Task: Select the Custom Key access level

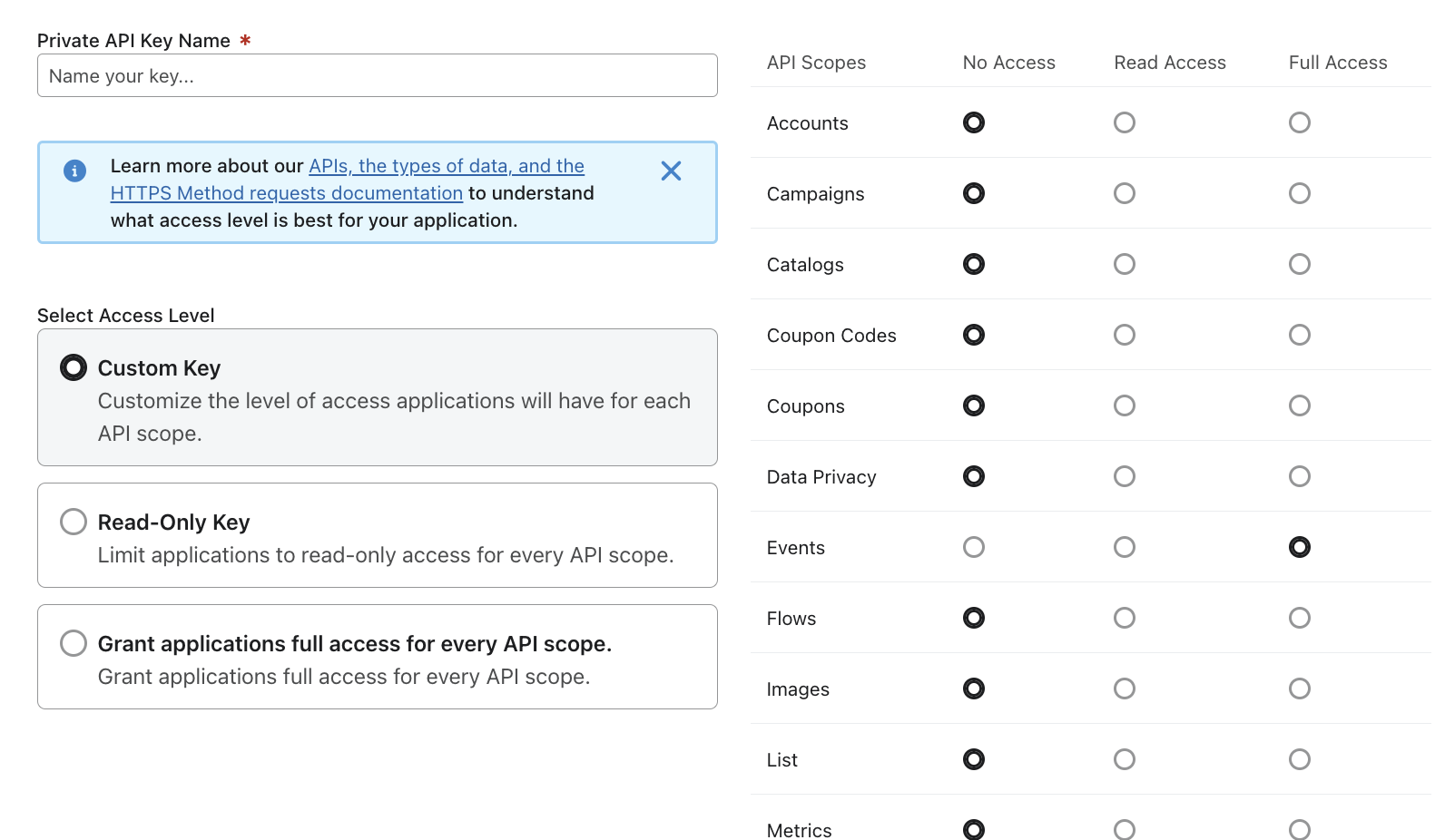Action: [74, 367]
